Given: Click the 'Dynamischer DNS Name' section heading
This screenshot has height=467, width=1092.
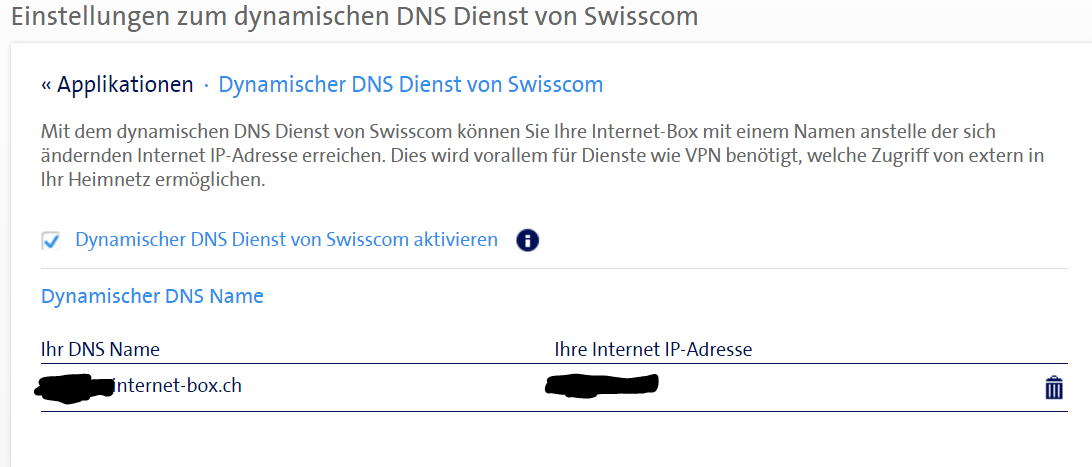Looking at the screenshot, I should [152, 296].
